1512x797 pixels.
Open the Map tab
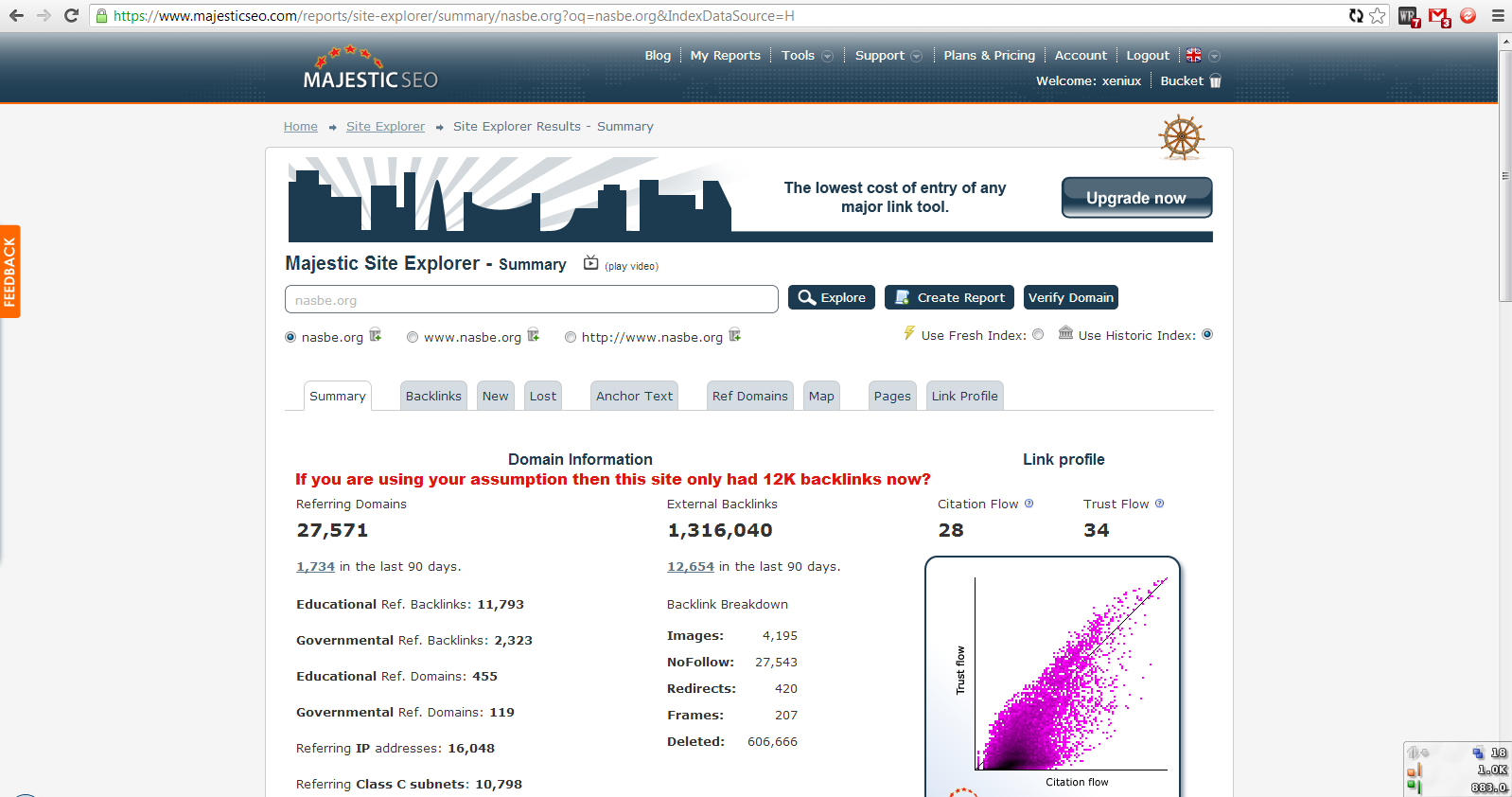point(821,396)
